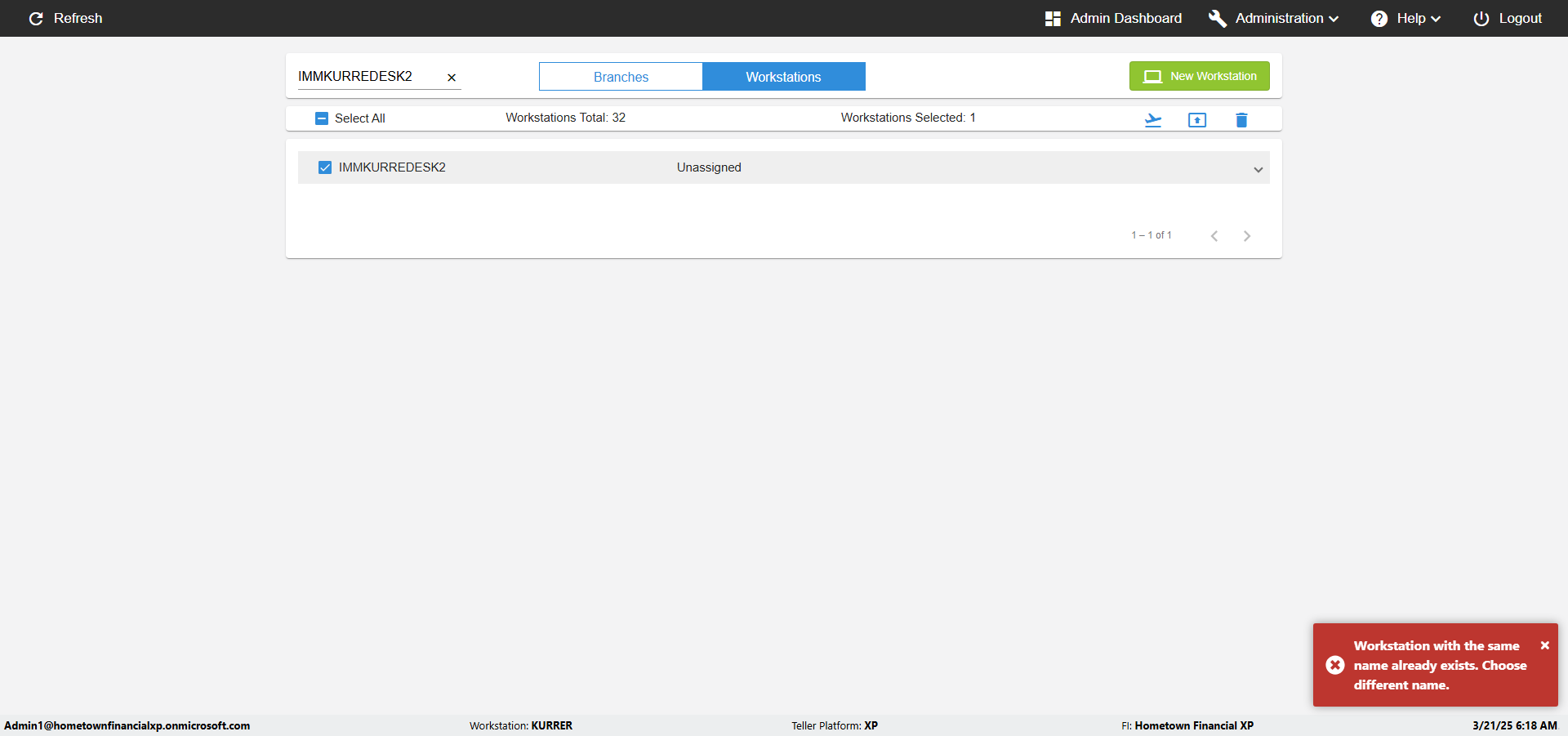Switch to the Branches tab
Screen dimensions: 1568x736
(x=621, y=77)
